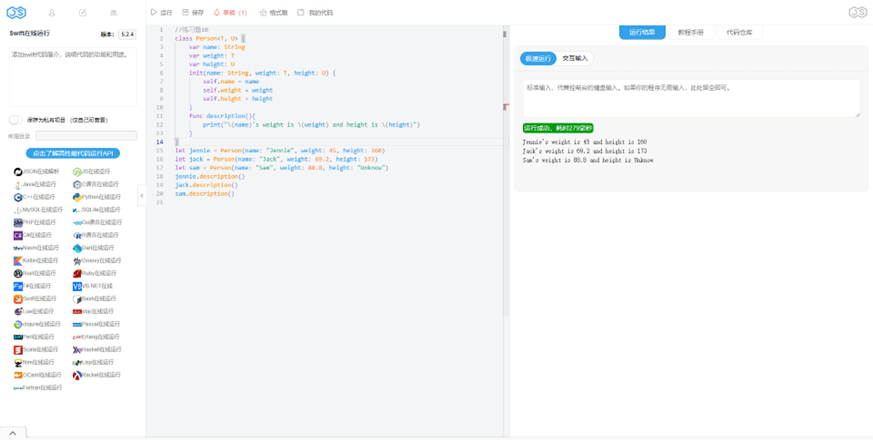Open the Dart online runner link
This screenshot has height=440, width=873.
pos(94,248)
